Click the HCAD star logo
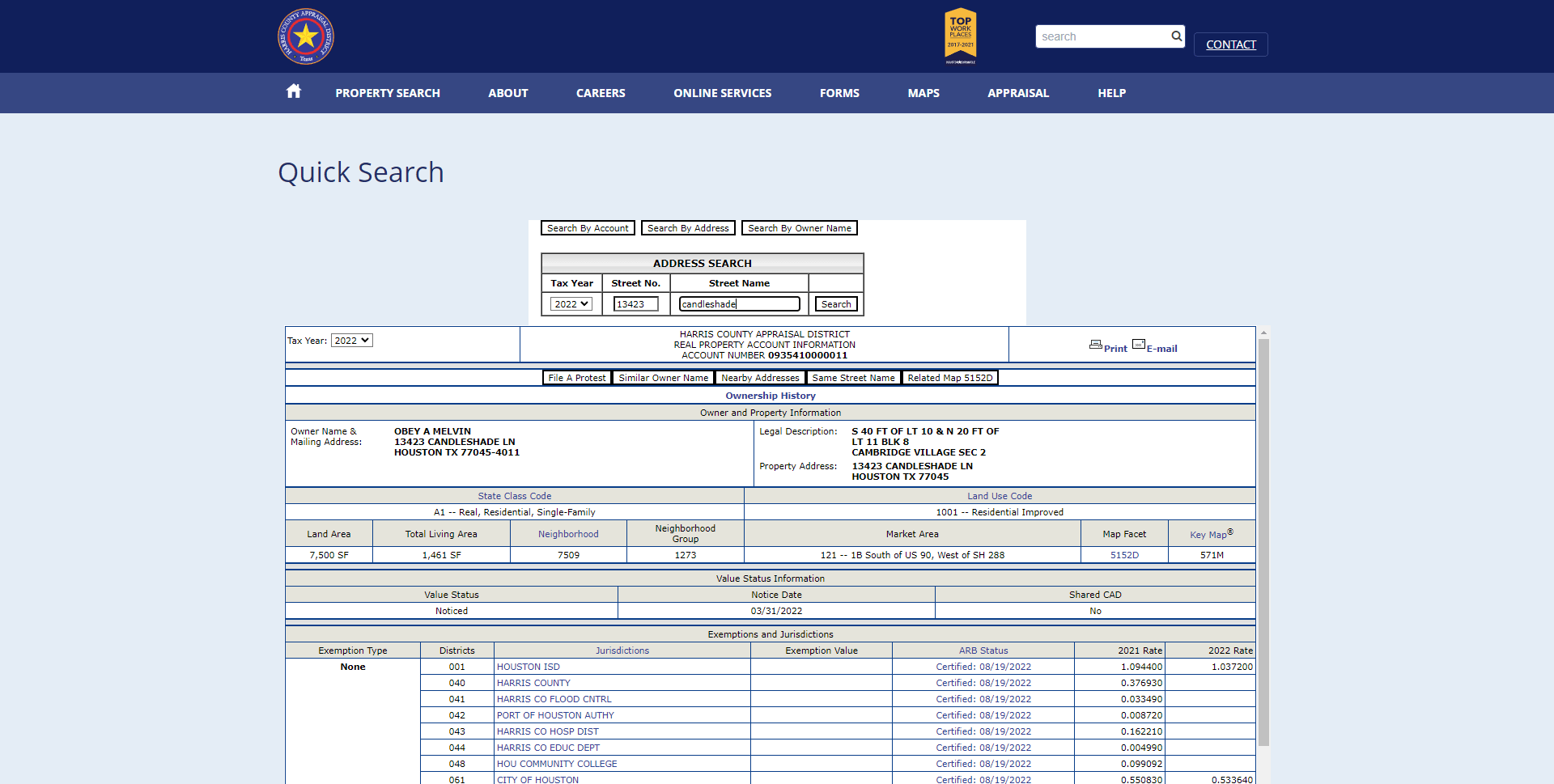Viewport: 1554px width, 784px height. pos(306,36)
